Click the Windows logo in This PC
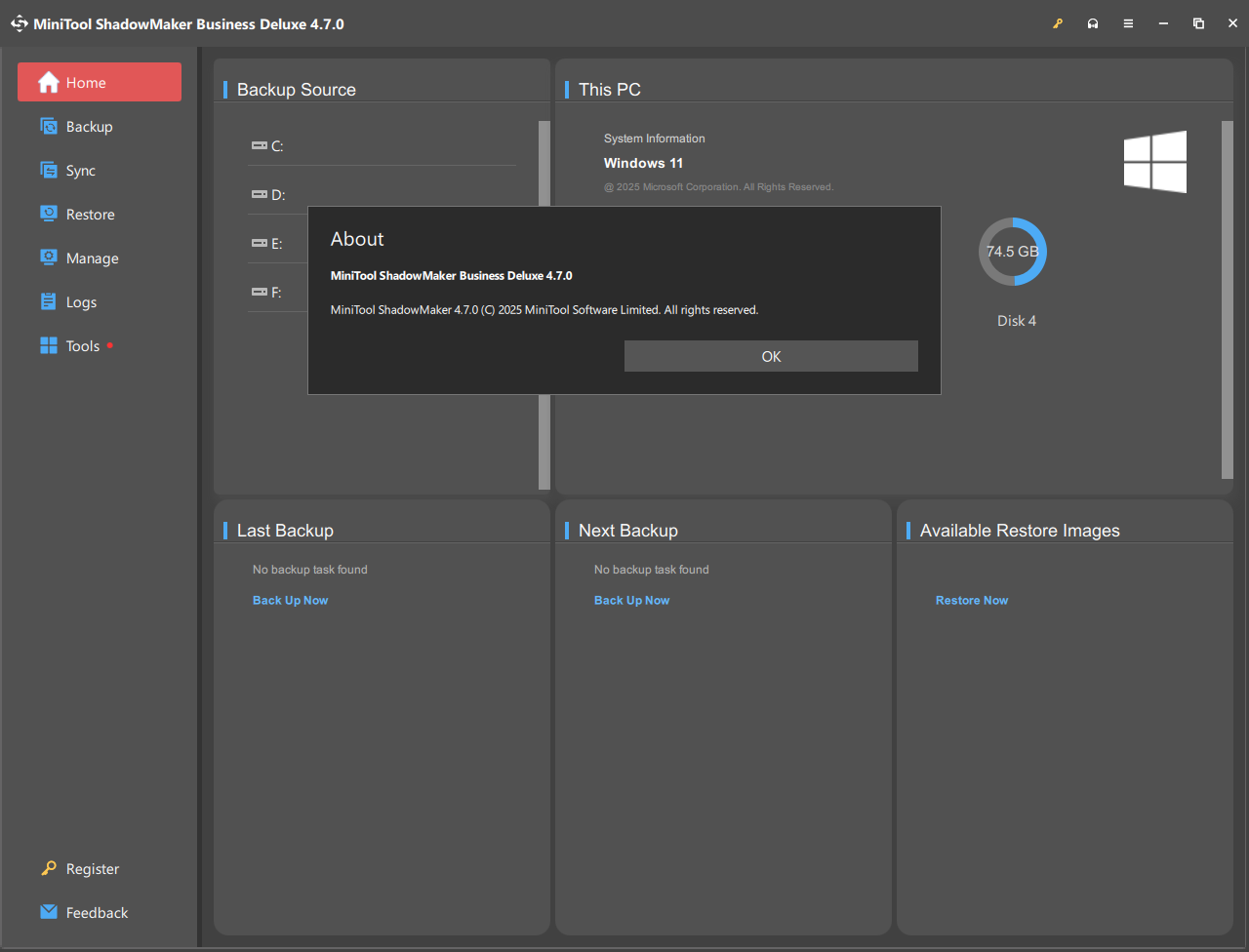Image resolution: width=1249 pixels, height=952 pixels. click(x=1155, y=162)
